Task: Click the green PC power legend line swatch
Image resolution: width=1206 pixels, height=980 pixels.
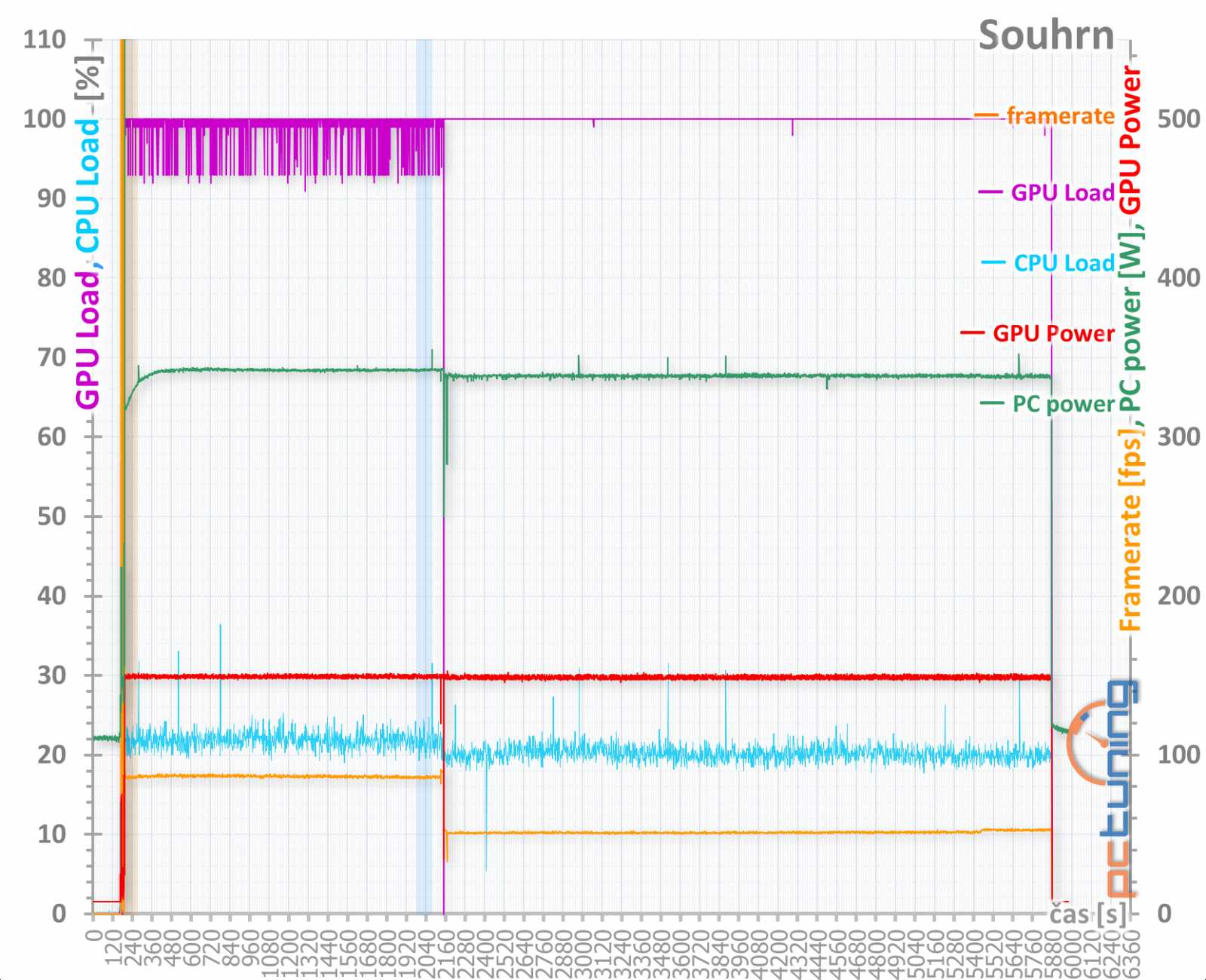Action: 992,404
